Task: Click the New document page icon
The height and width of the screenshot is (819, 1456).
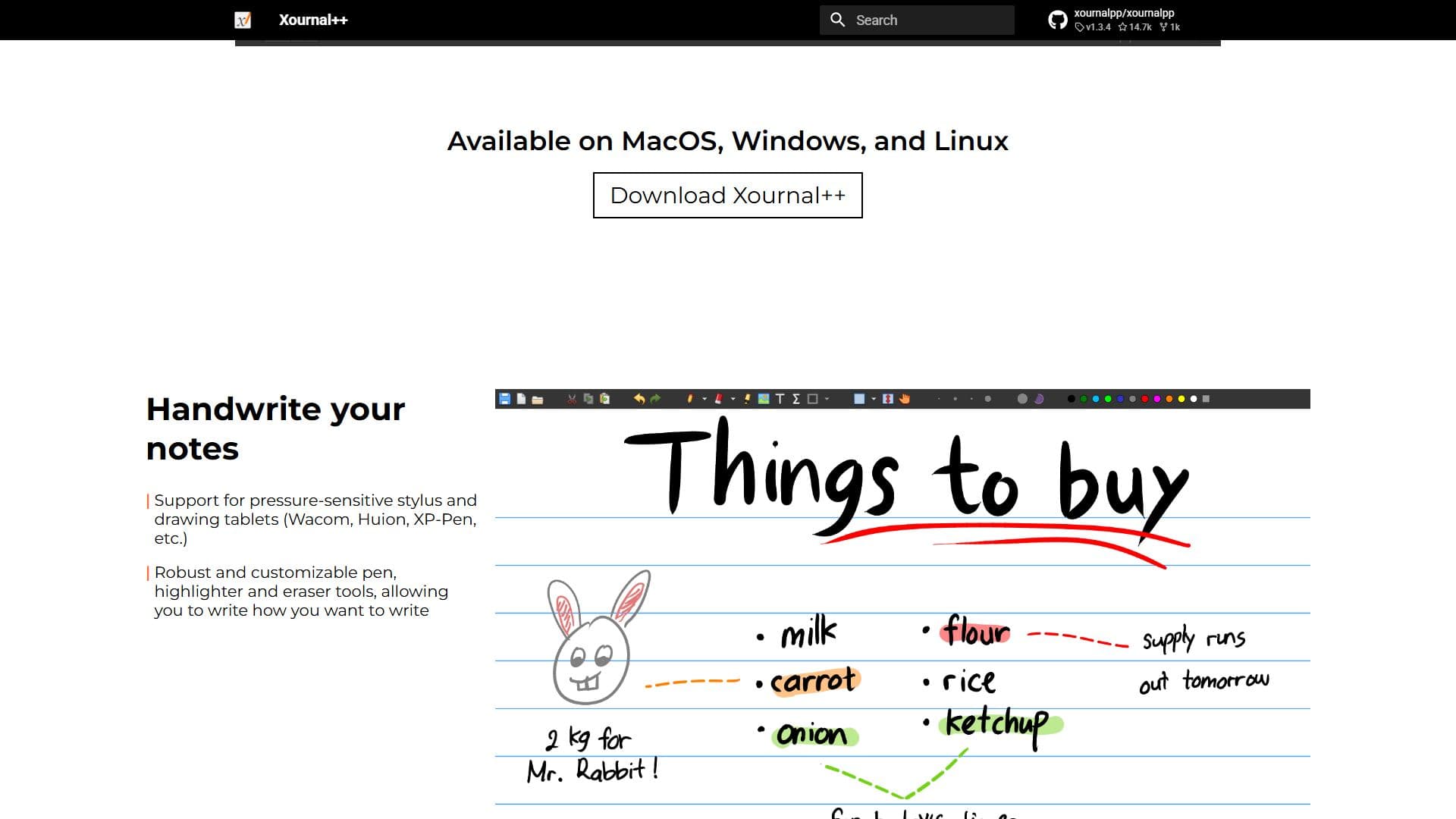Action: (521, 399)
